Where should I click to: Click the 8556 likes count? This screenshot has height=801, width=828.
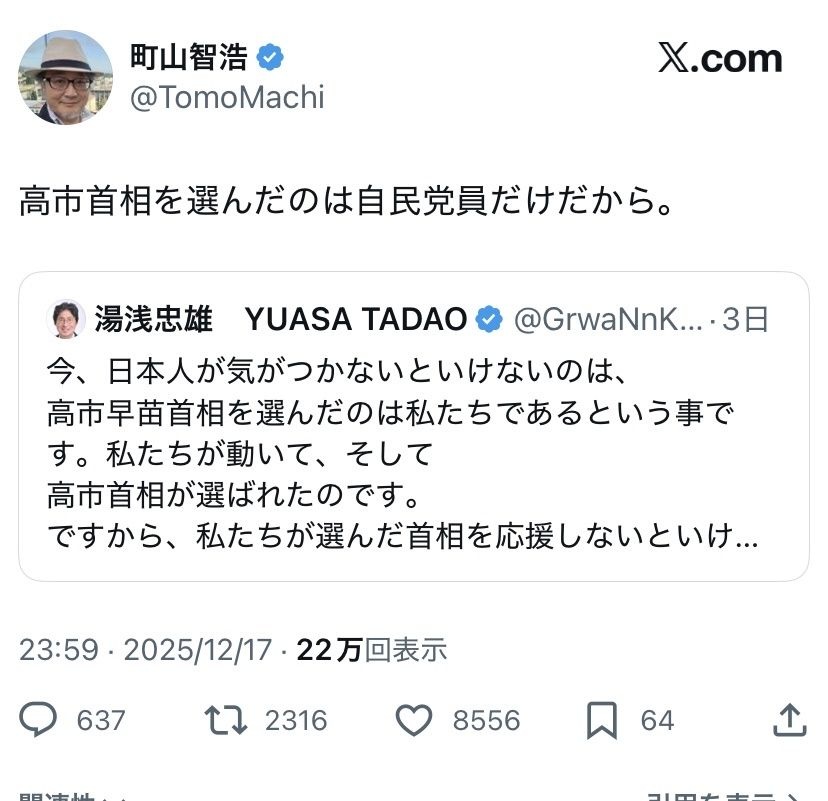coord(485,720)
